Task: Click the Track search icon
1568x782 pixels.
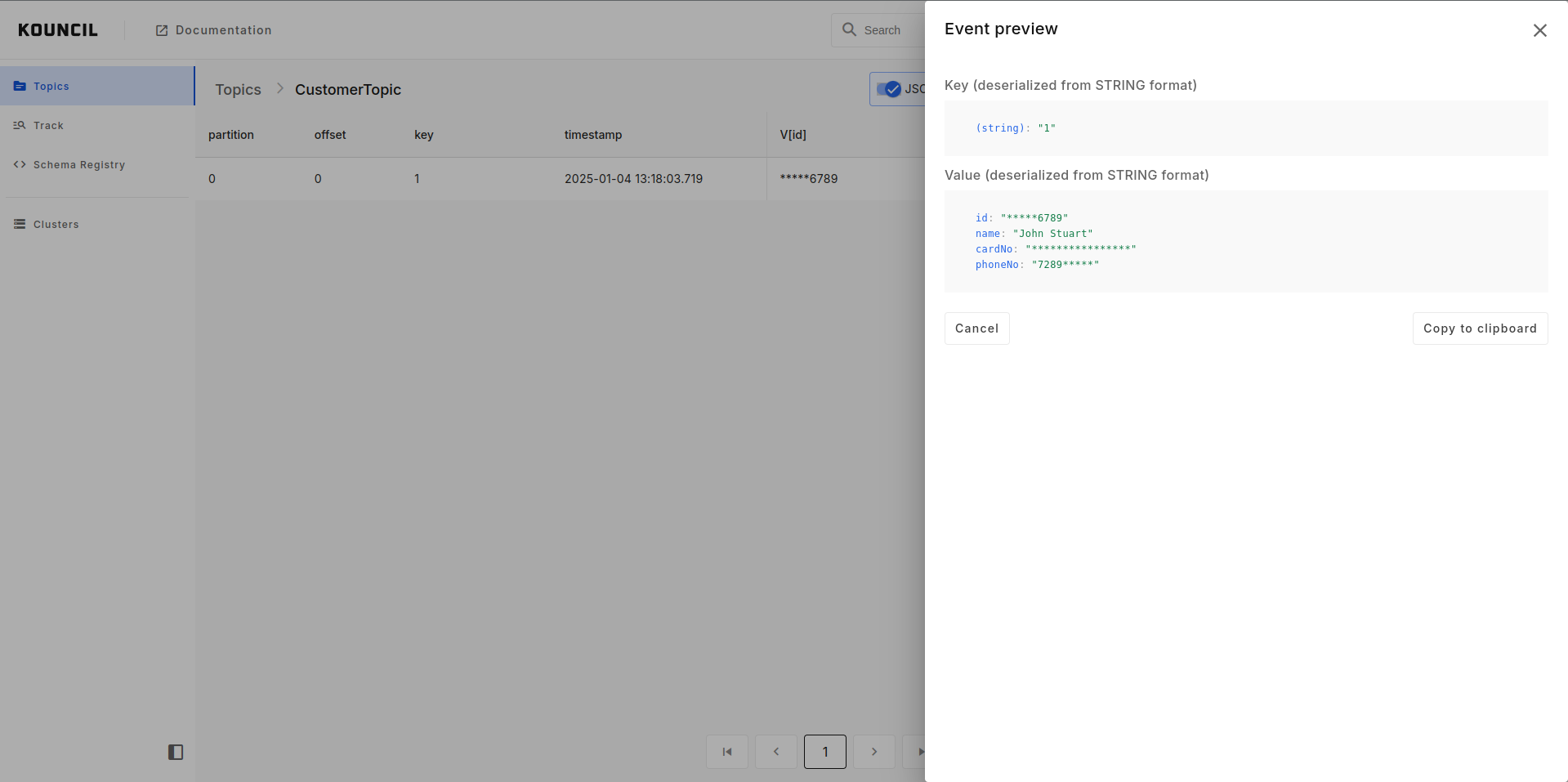Action: click(x=20, y=126)
